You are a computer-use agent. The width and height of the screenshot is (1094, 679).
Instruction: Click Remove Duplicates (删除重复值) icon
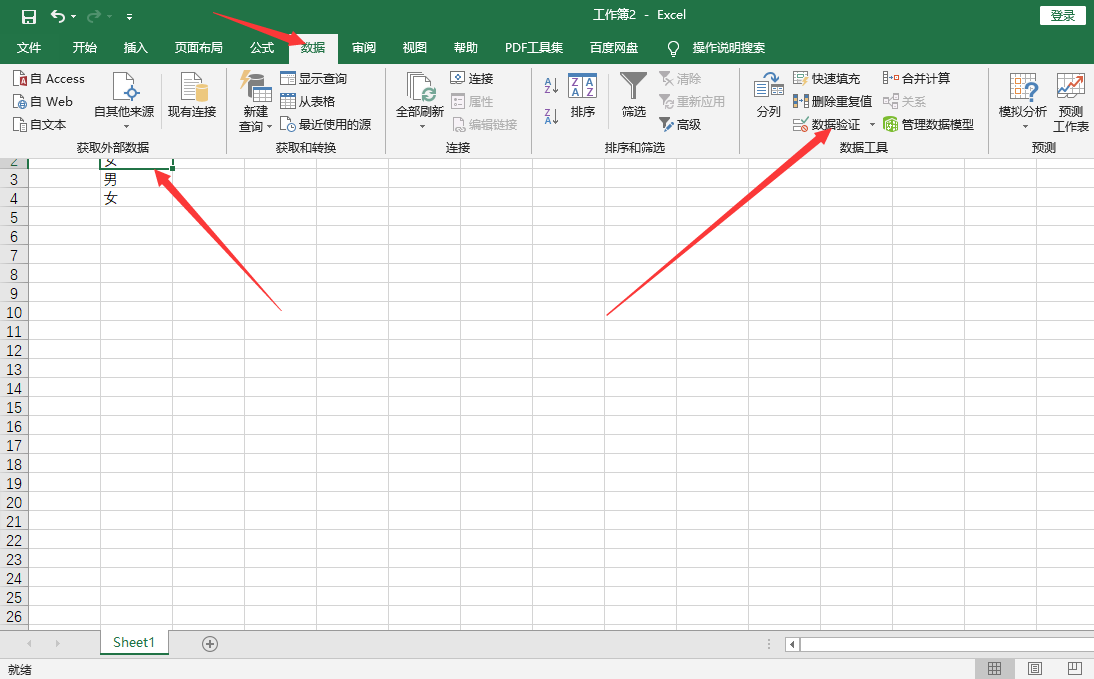(x=801, y=101)
